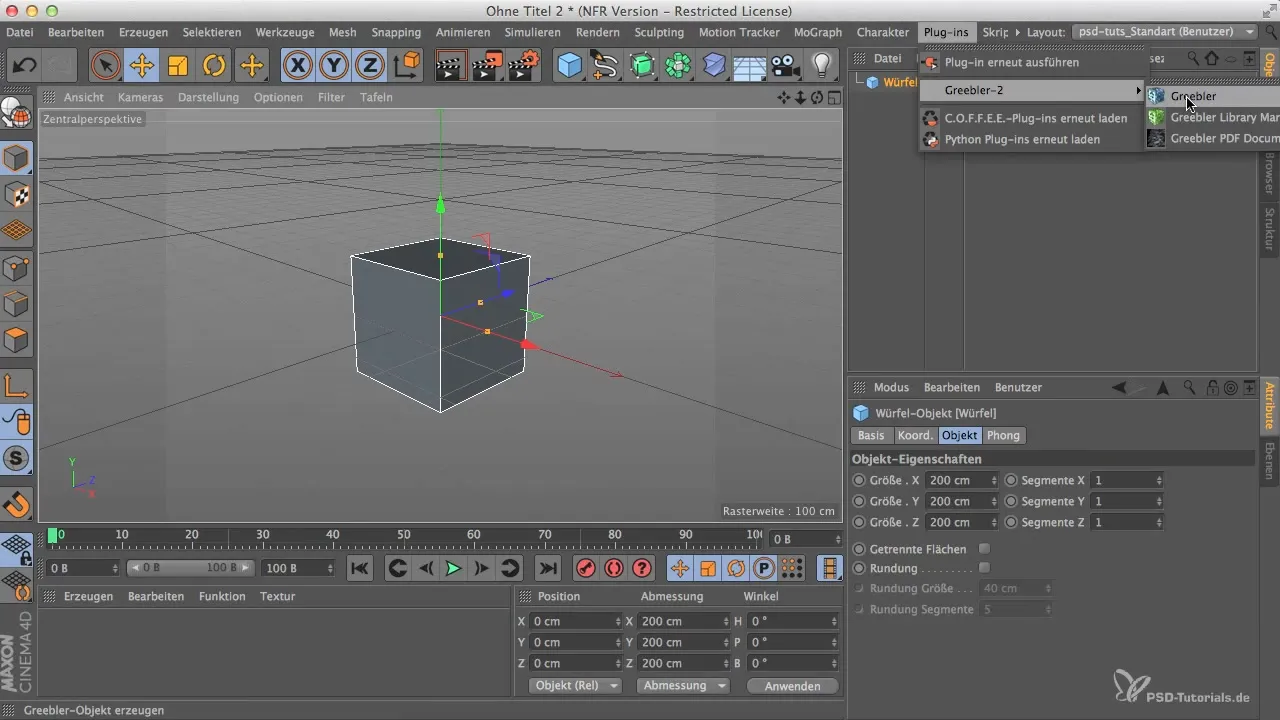Select Texture mode checkerboard cube icon
This screenshot has height=720, width=1280.
click(x=16, y=195)
